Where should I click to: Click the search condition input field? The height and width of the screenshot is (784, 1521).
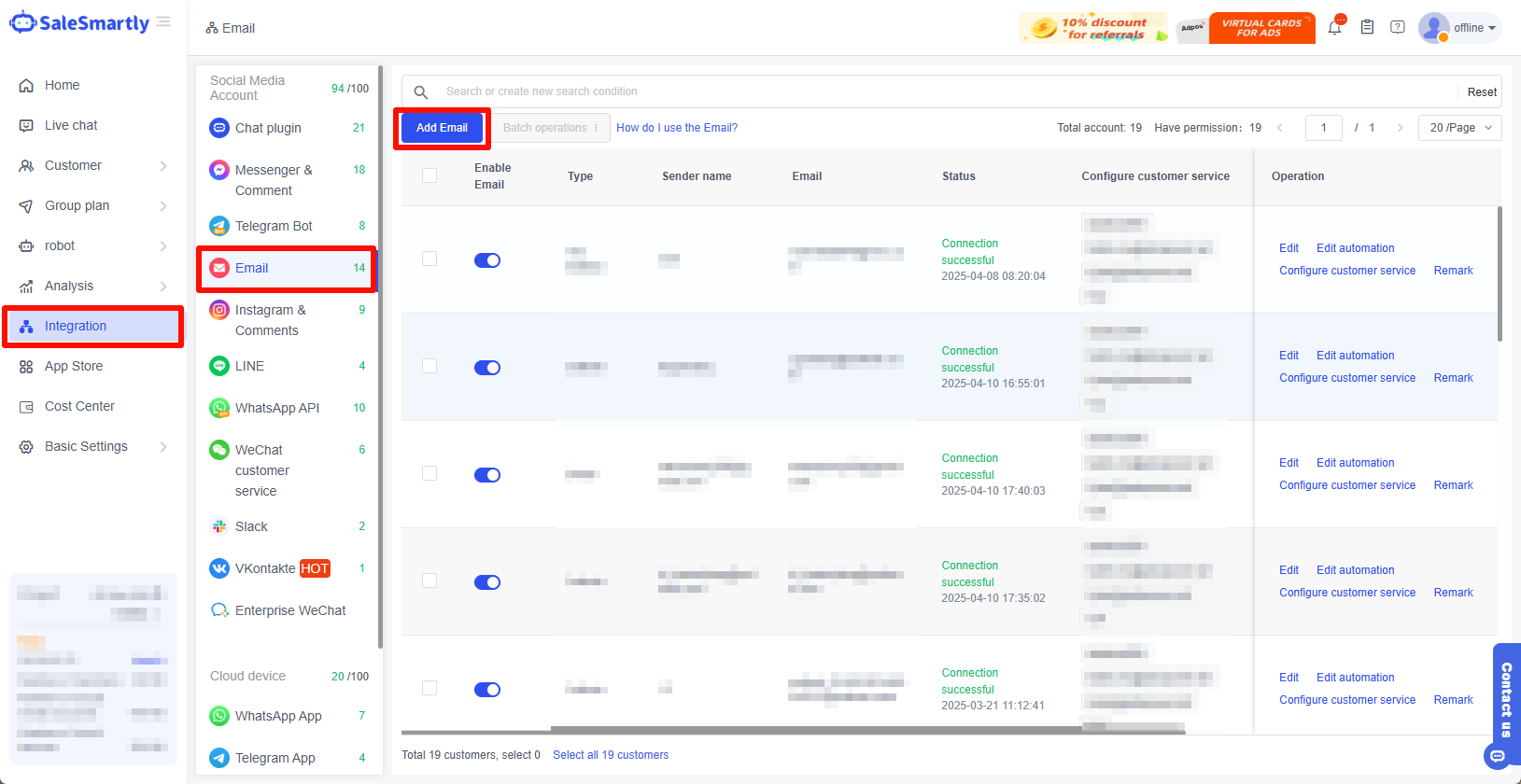(x=943, y=91)
